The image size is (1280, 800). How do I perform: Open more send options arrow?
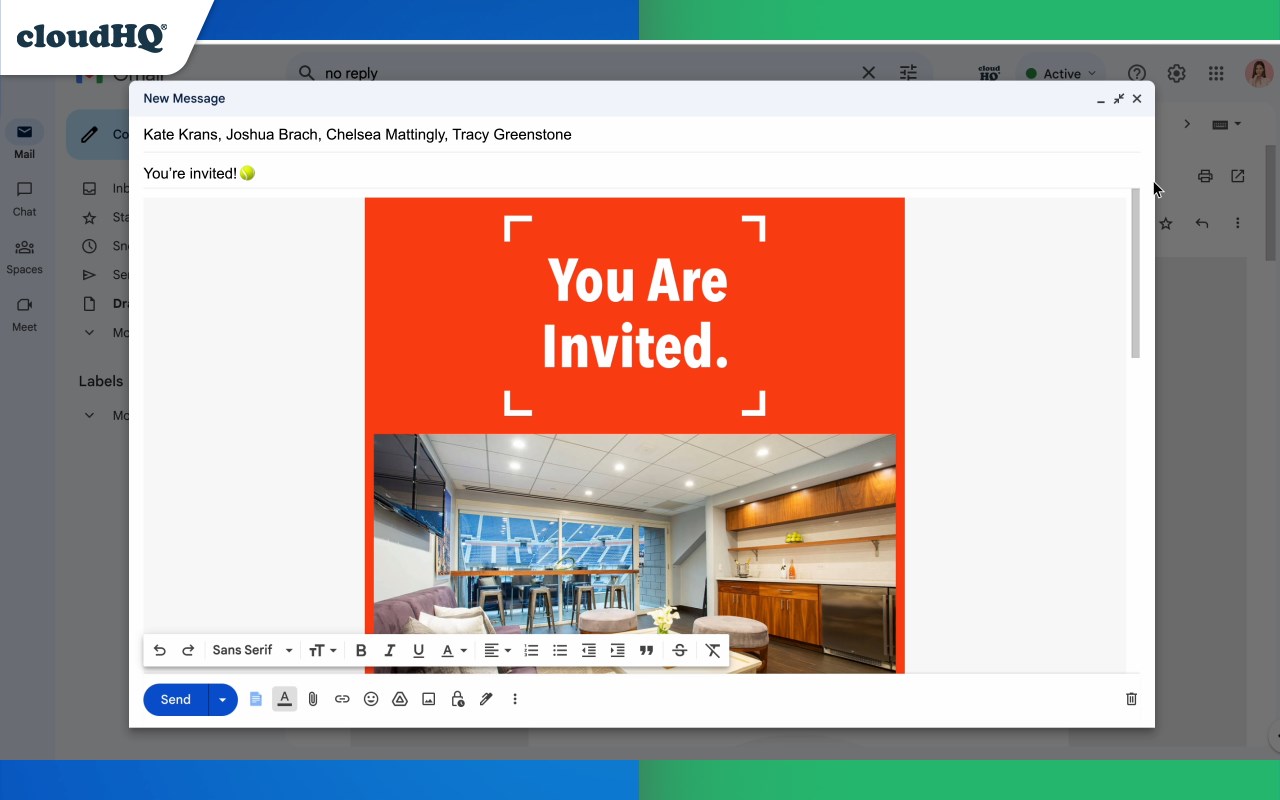pyautogui.click(x=223, y=700)
